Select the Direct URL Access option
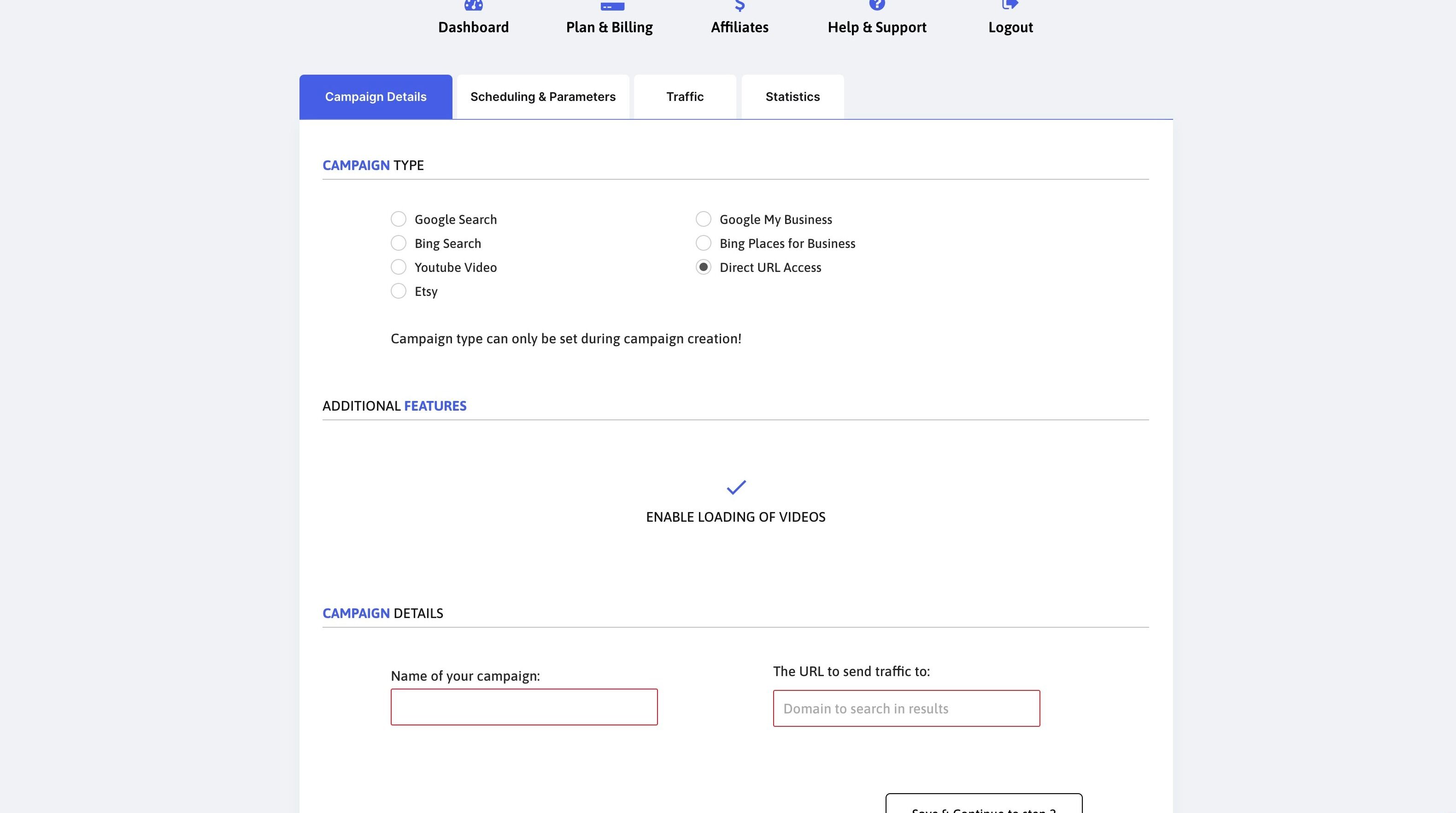This screenshot has width=1456, height=813. click(x=703, y=267)
